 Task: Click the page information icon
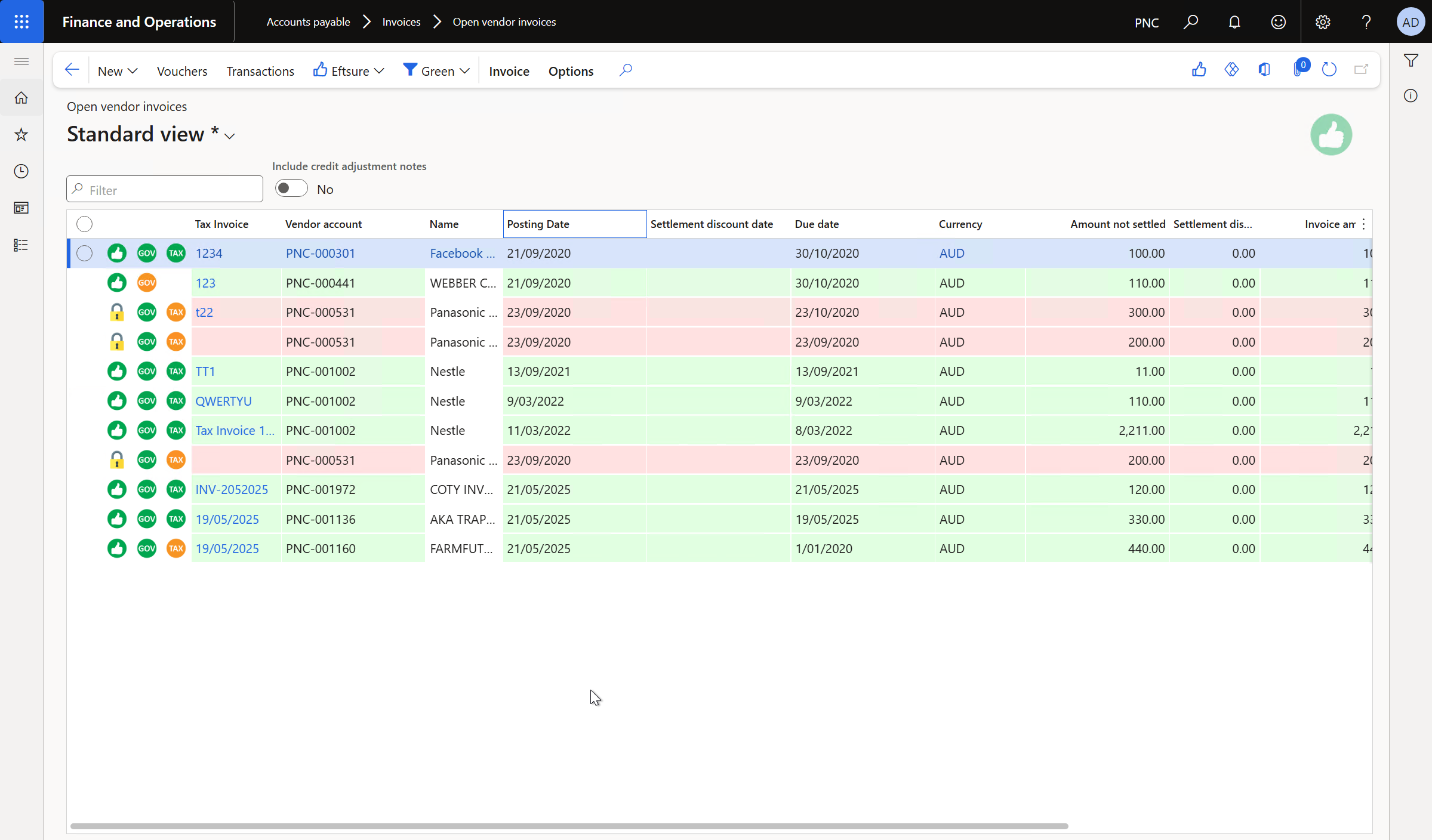1411,95
